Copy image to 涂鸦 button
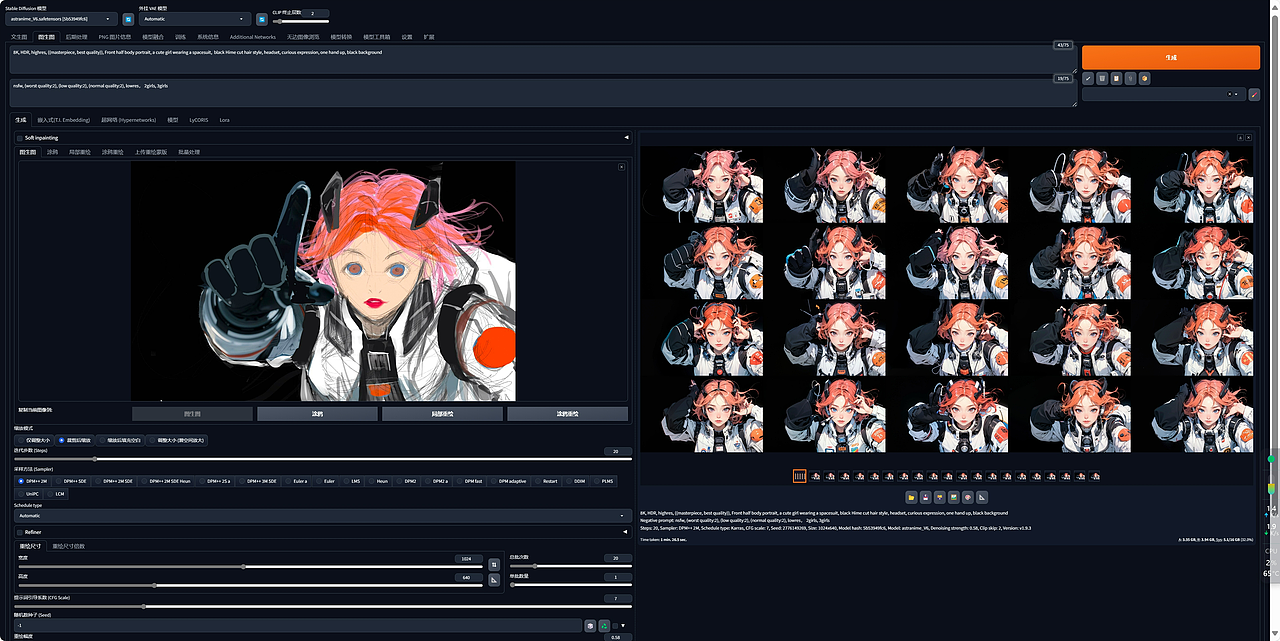Image resolution: width=1280 pixels, height=641 pixels. 317,414
